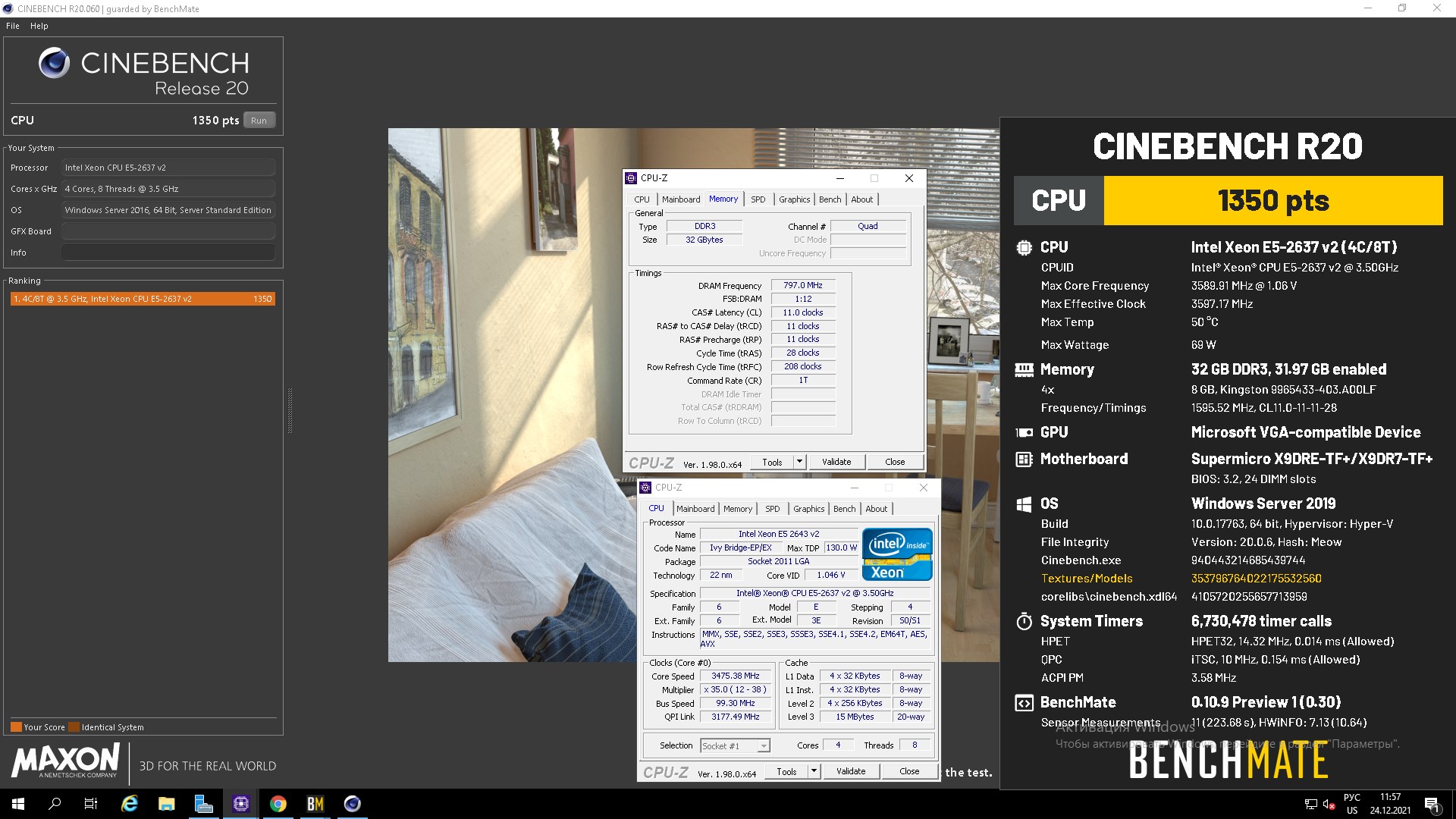This screenshot has height=819, width=1456.
Task: Click the yellow 1350 pts score banner
Action: 1273,201
